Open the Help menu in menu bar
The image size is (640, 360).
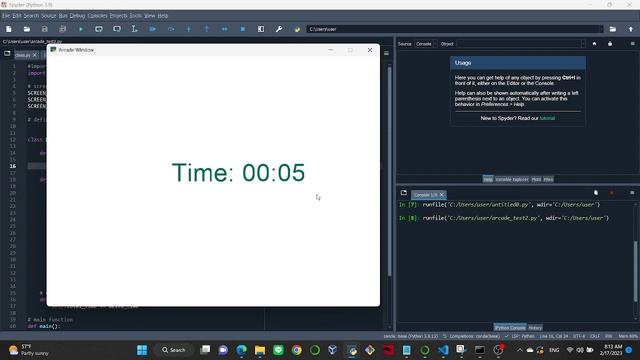(x=162, y=16)
